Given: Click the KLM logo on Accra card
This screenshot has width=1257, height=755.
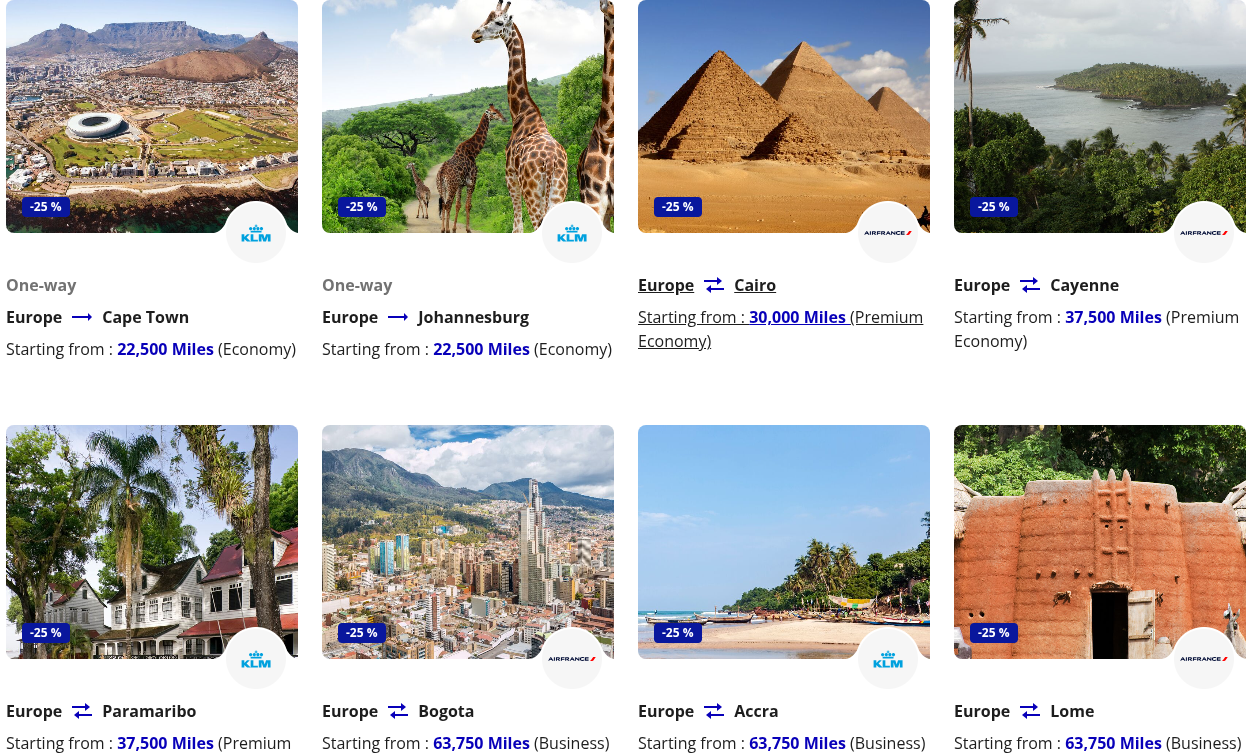Looking at the screenshot, I should (888, 659).
